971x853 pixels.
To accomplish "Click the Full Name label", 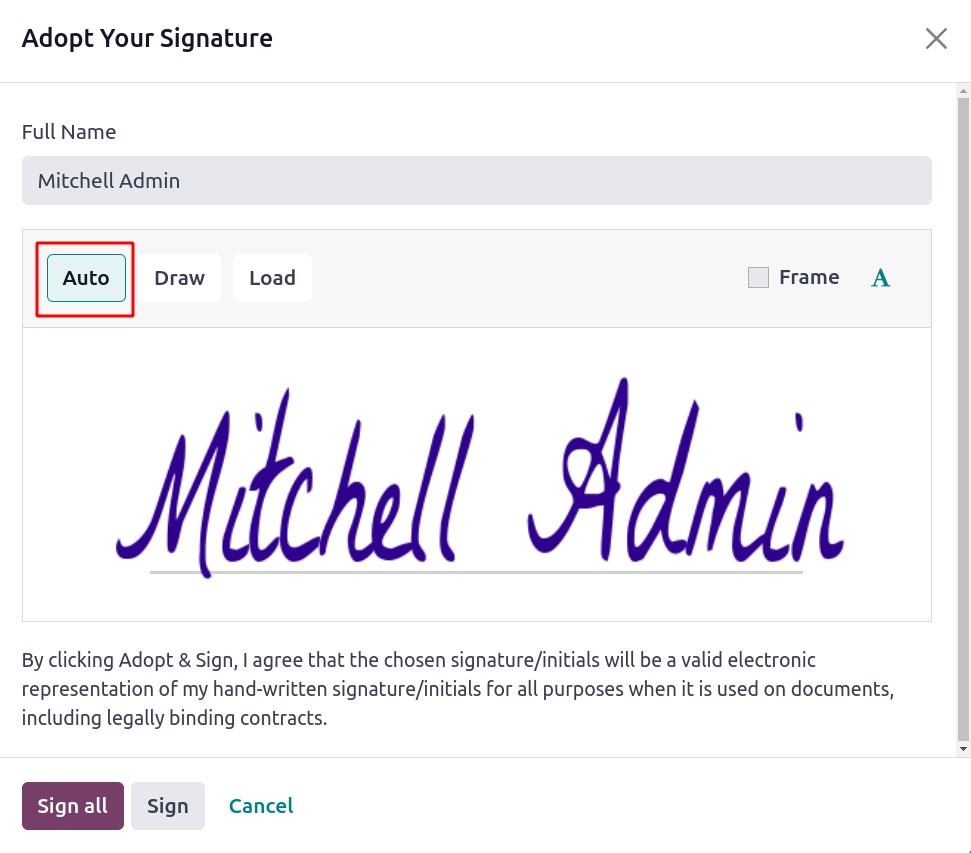I will click(69, 132).
